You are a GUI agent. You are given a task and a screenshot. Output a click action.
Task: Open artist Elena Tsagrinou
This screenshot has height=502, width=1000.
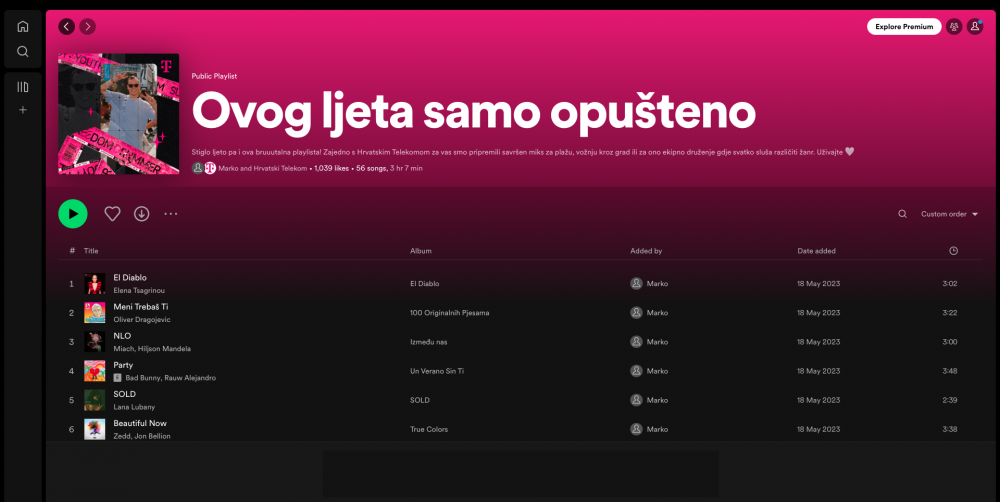pos(139,290)
